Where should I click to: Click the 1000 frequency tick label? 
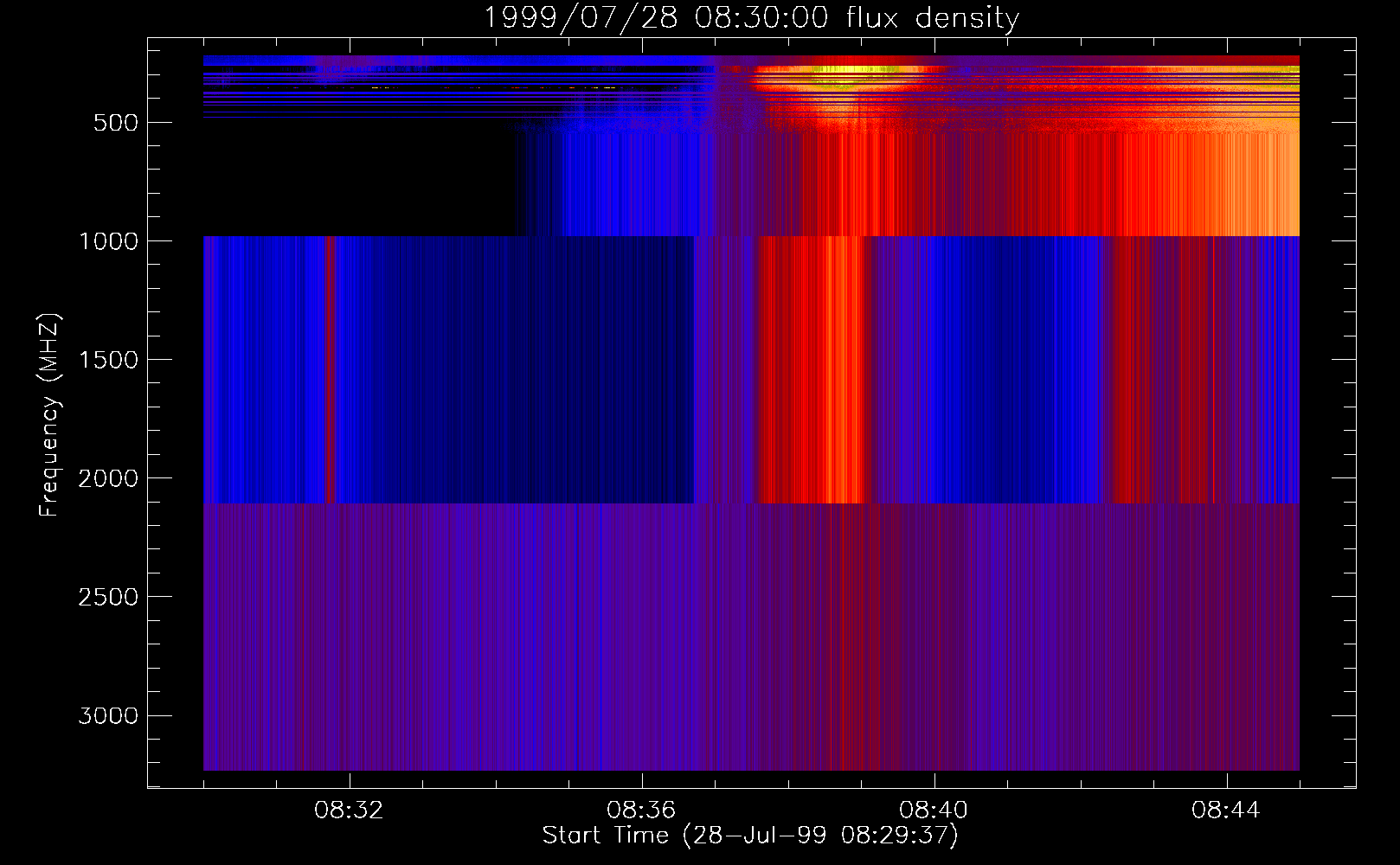(x=108, y=241)
